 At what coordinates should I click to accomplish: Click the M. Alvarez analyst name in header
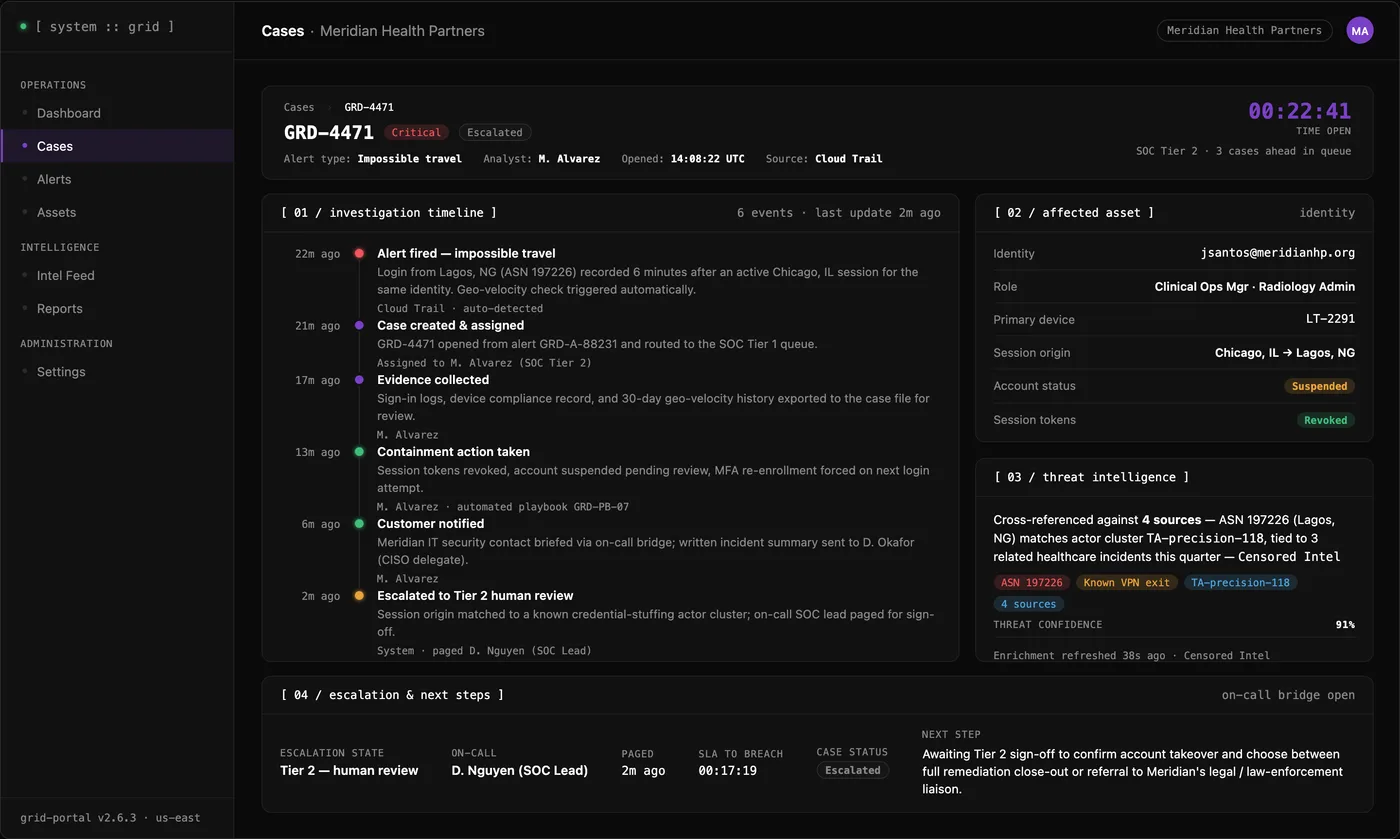569,159
